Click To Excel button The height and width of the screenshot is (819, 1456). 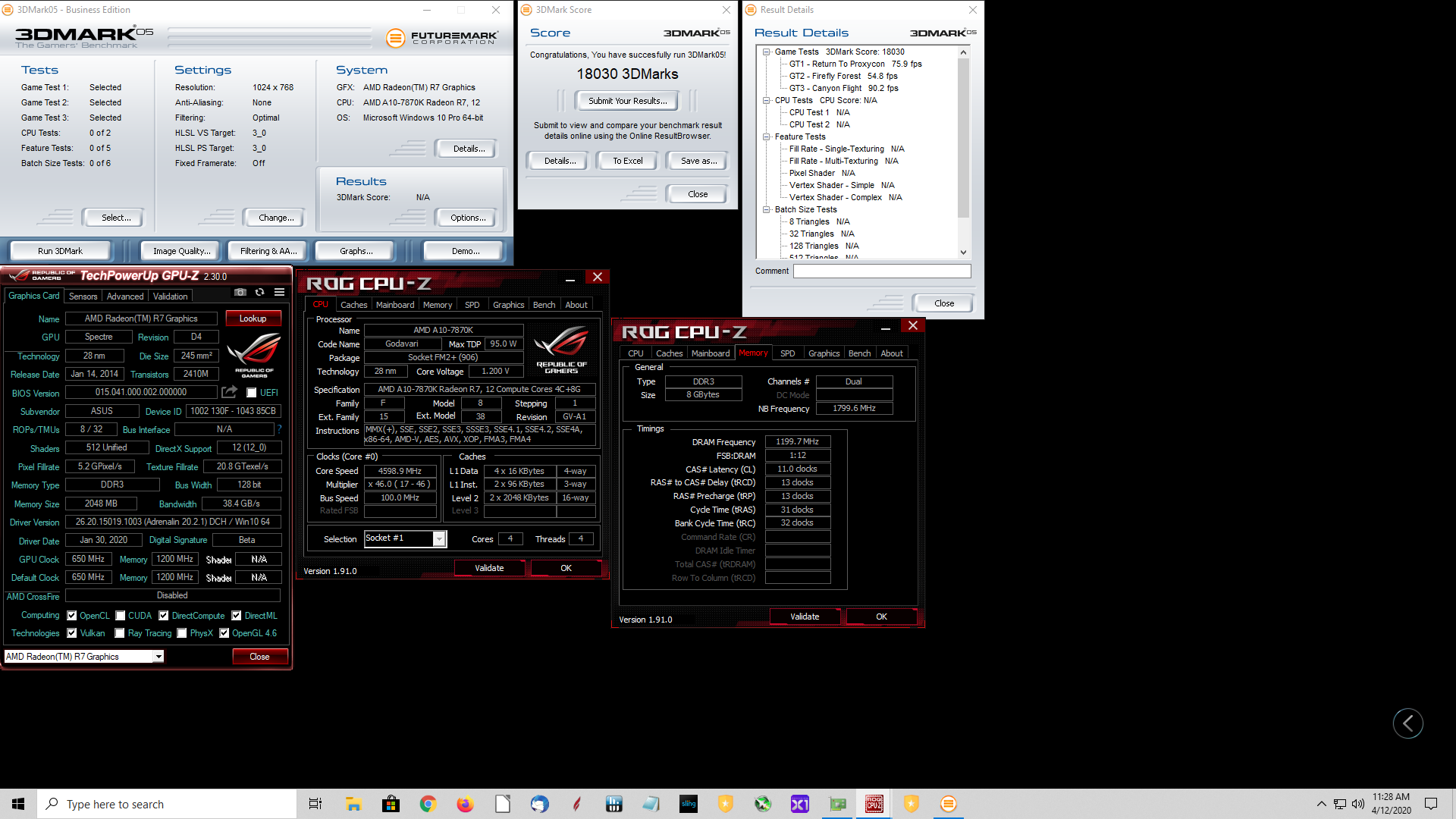click(628, 161)
